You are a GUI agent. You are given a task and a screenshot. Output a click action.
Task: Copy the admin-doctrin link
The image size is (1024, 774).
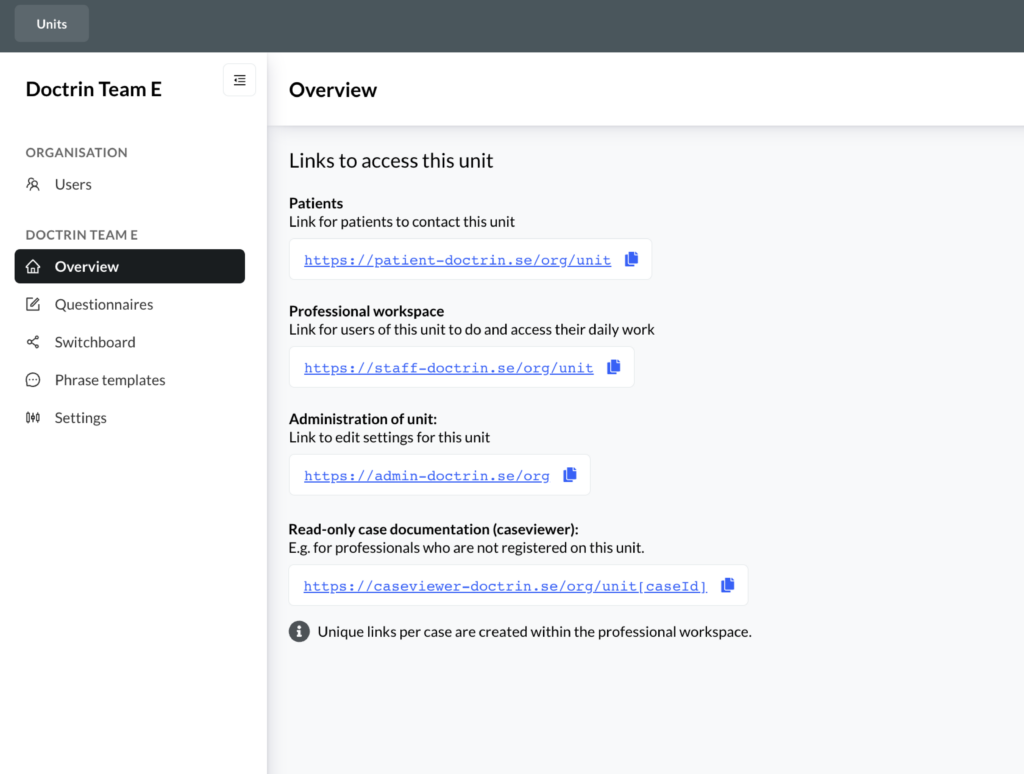pos(569,475)
